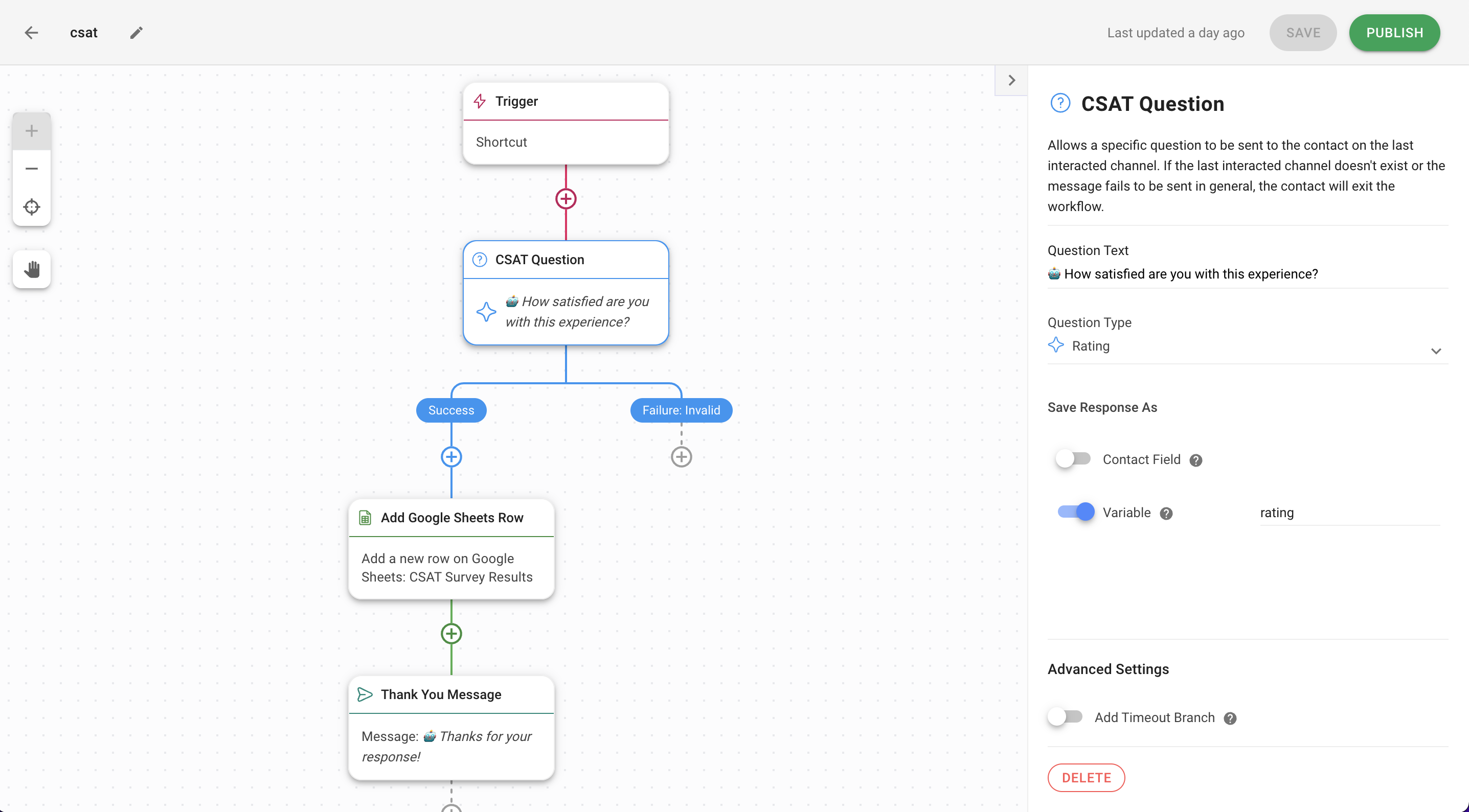Click the CSAT Question node icon
The width and height of the screenshot is (1469, 812).
480,259
